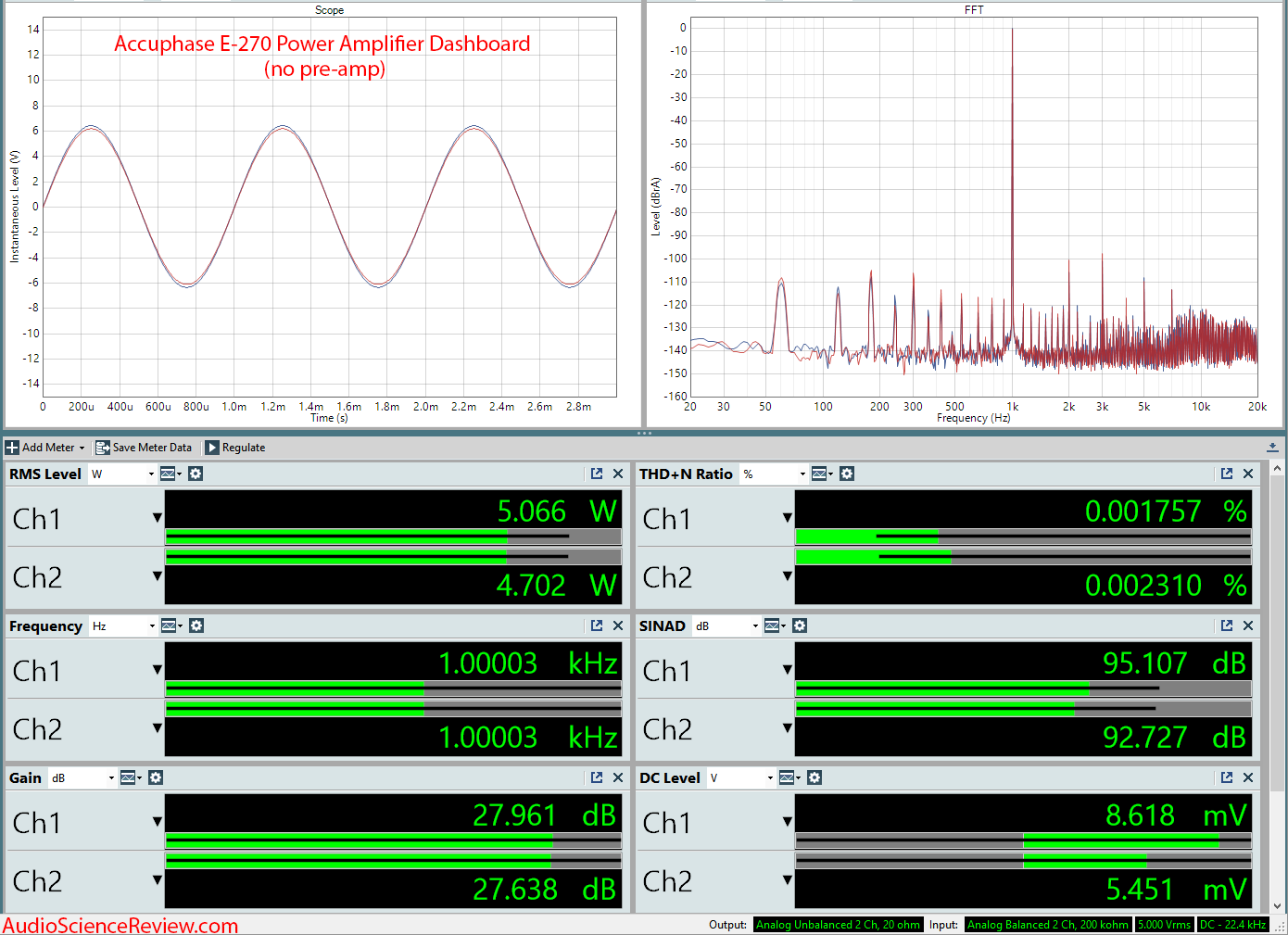Open DC Level unit dropdown
Image resolution: width=1288 pixels, height=935 pixels.
point(742,777)
